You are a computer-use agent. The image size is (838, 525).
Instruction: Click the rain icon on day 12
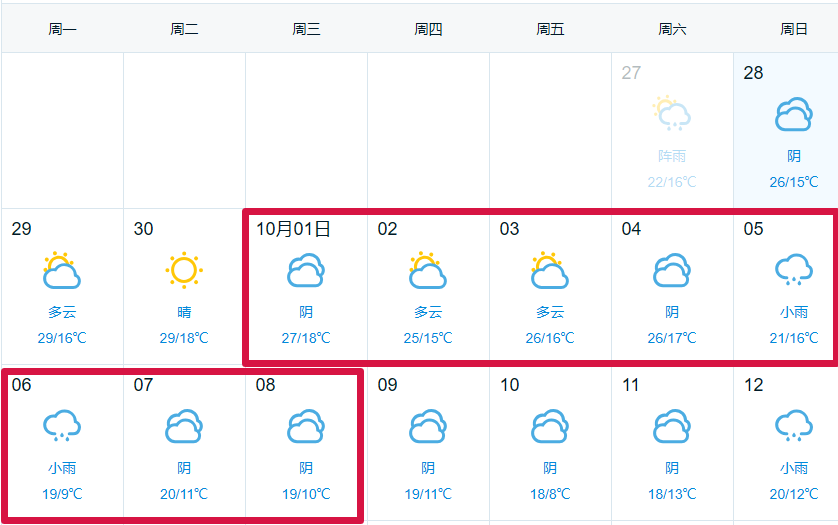click(794, 426)
